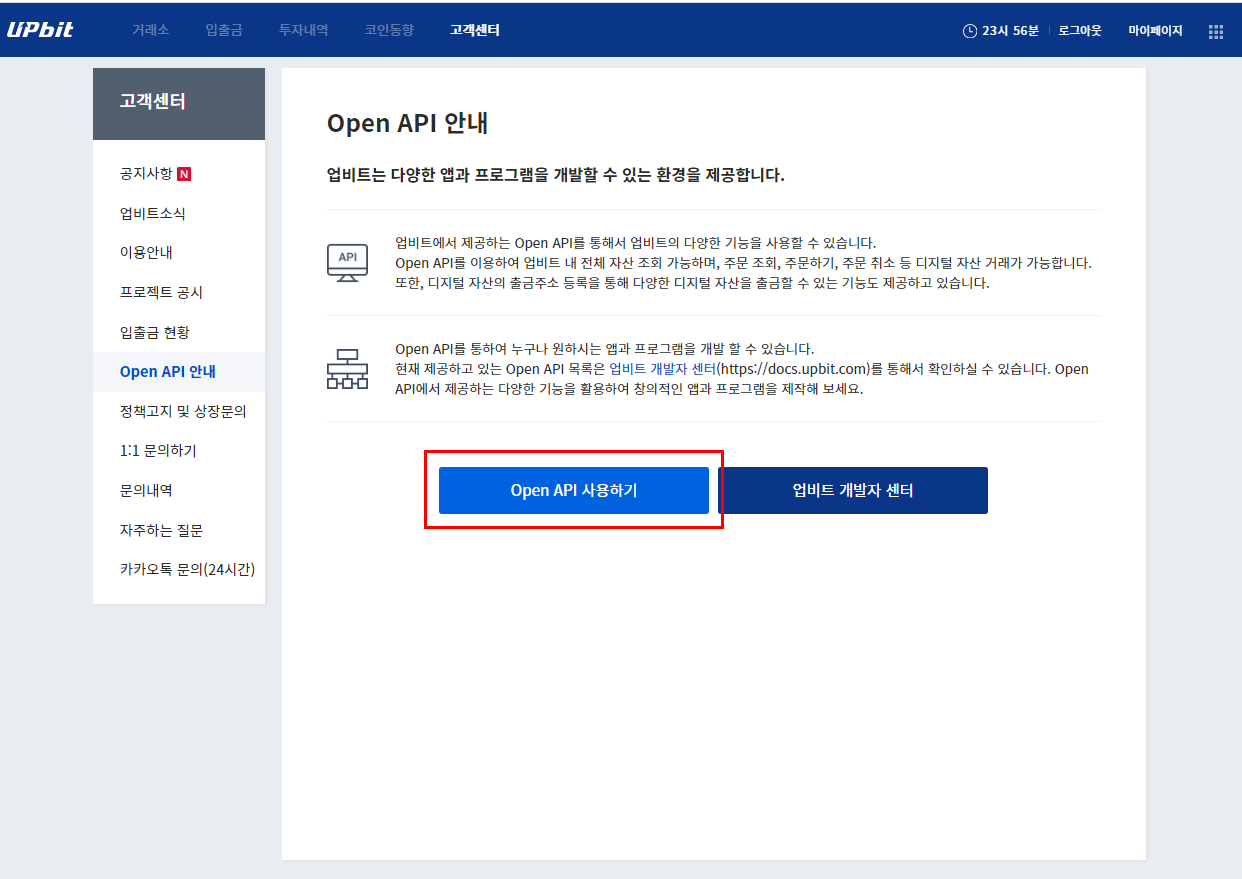Select Open API 안내 in the sidebar

click(x=168, y=372)
